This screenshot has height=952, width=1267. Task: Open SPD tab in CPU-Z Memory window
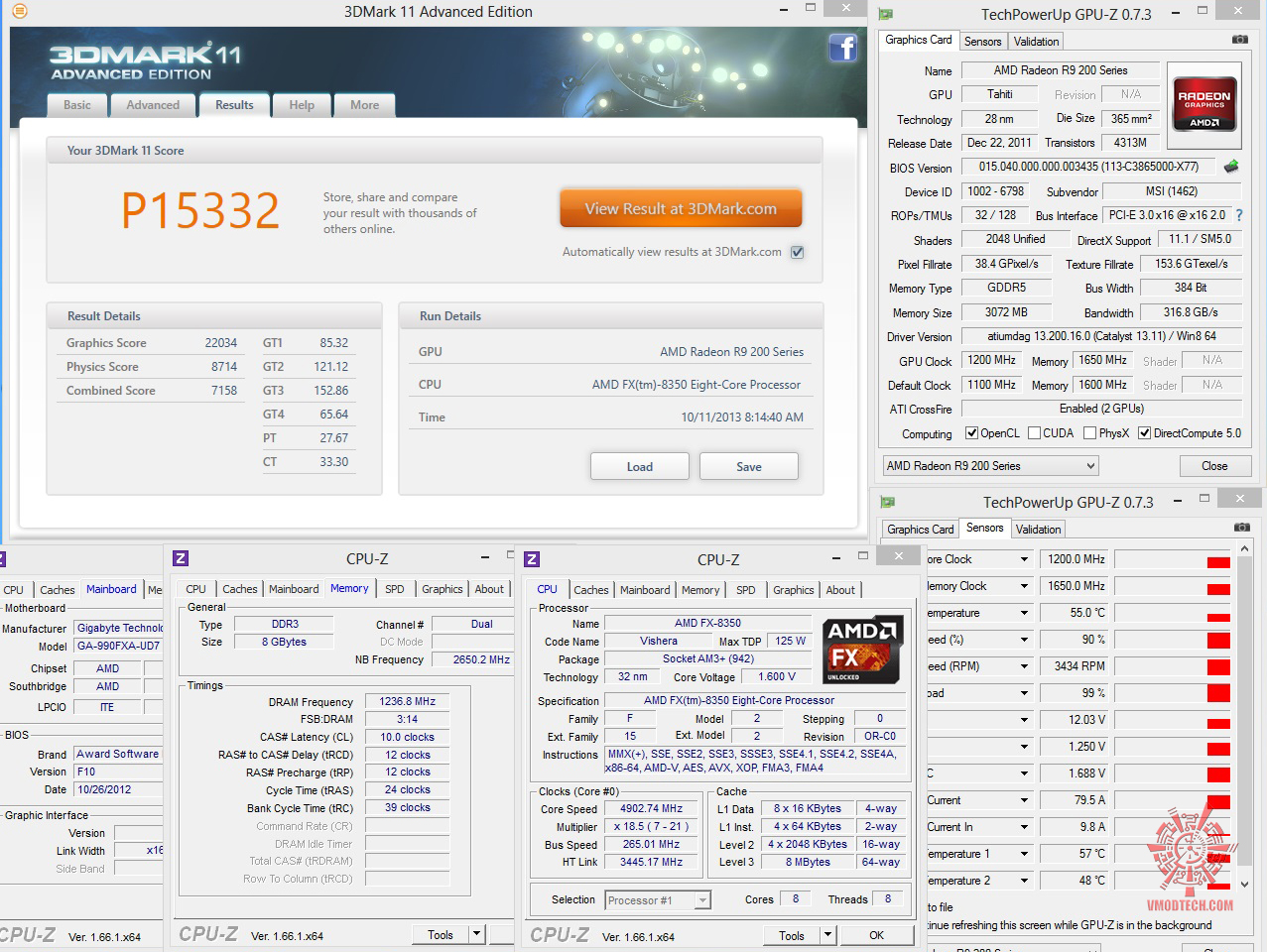394,589
